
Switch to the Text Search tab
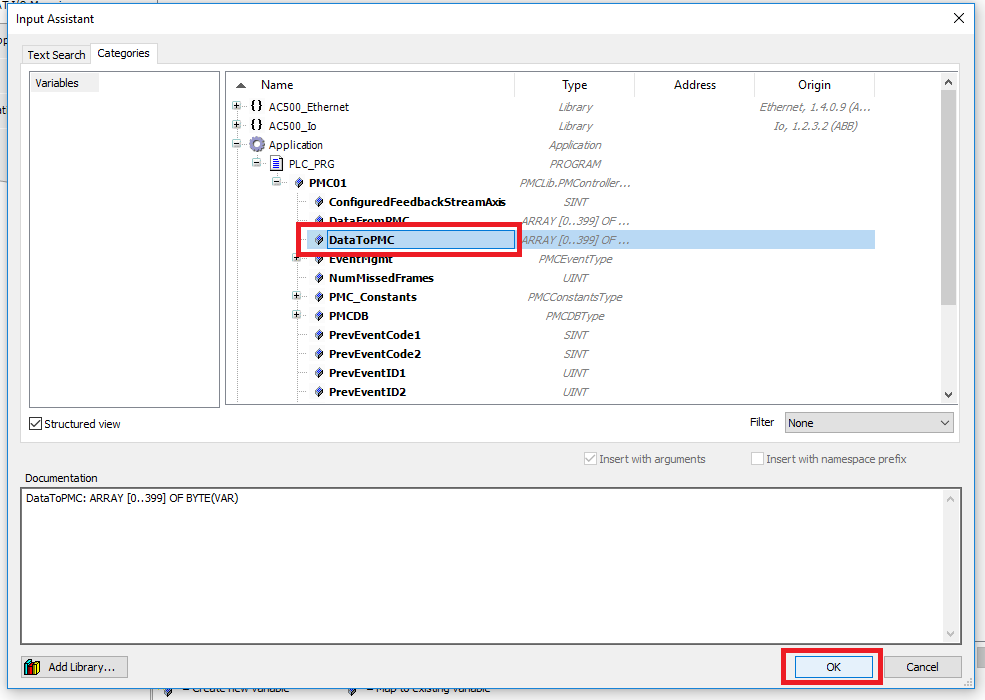[56, 54]
